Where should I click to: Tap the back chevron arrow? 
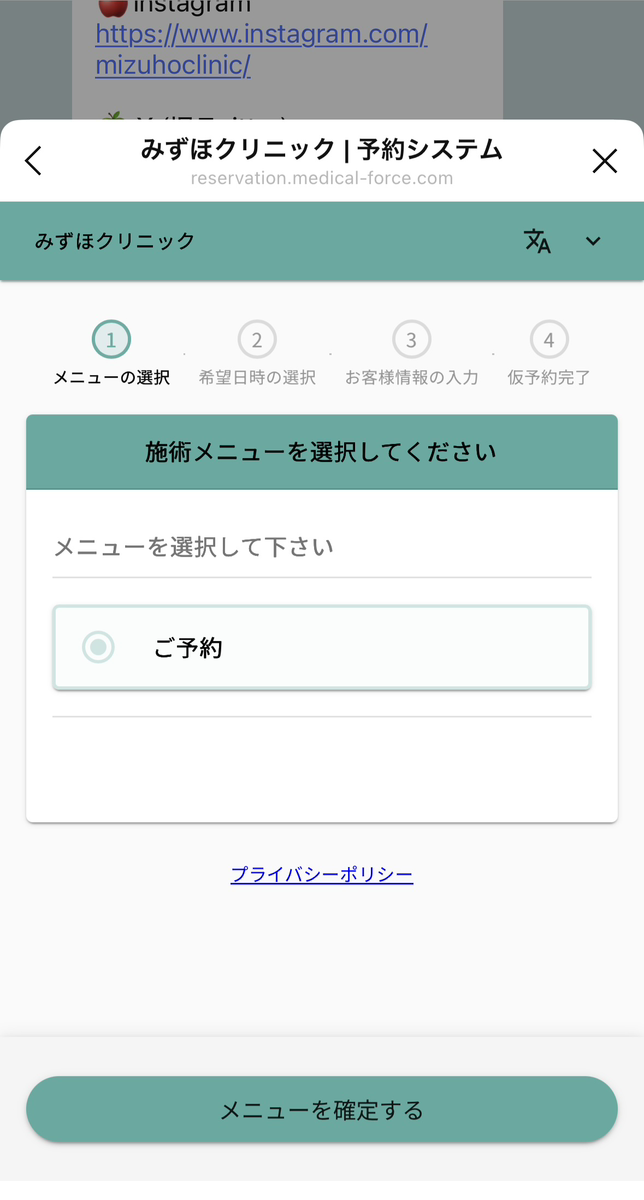pos(34,161)
